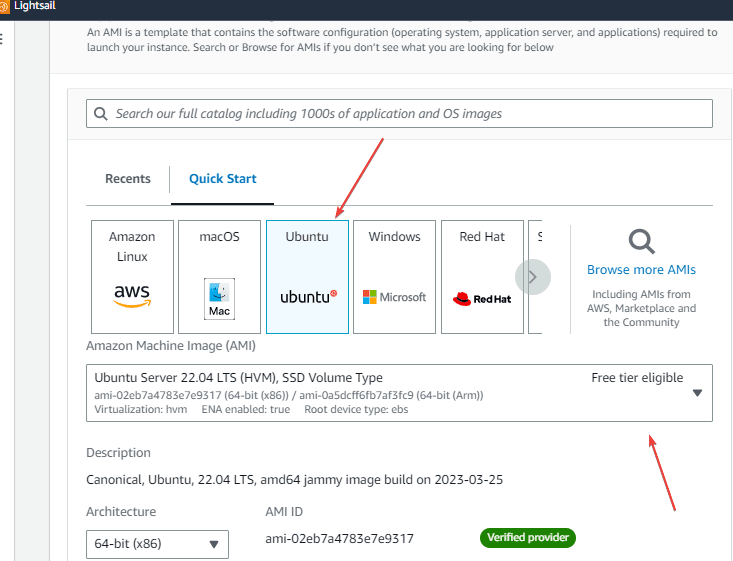This screenshot has height=561, width=733.
Task: Open the 64-bit (x86) Architecture dropdown
Action: 158,544
